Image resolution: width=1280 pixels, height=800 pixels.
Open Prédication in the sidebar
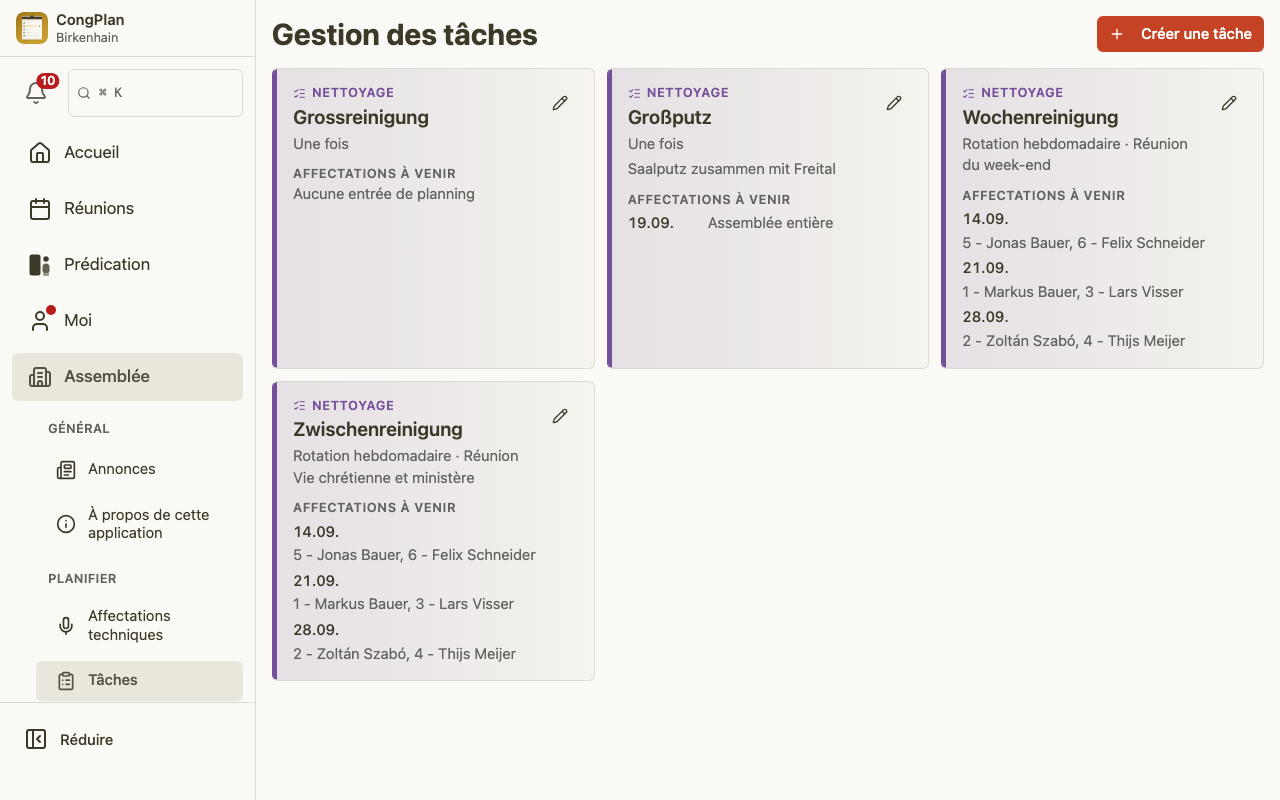point(128,264)
